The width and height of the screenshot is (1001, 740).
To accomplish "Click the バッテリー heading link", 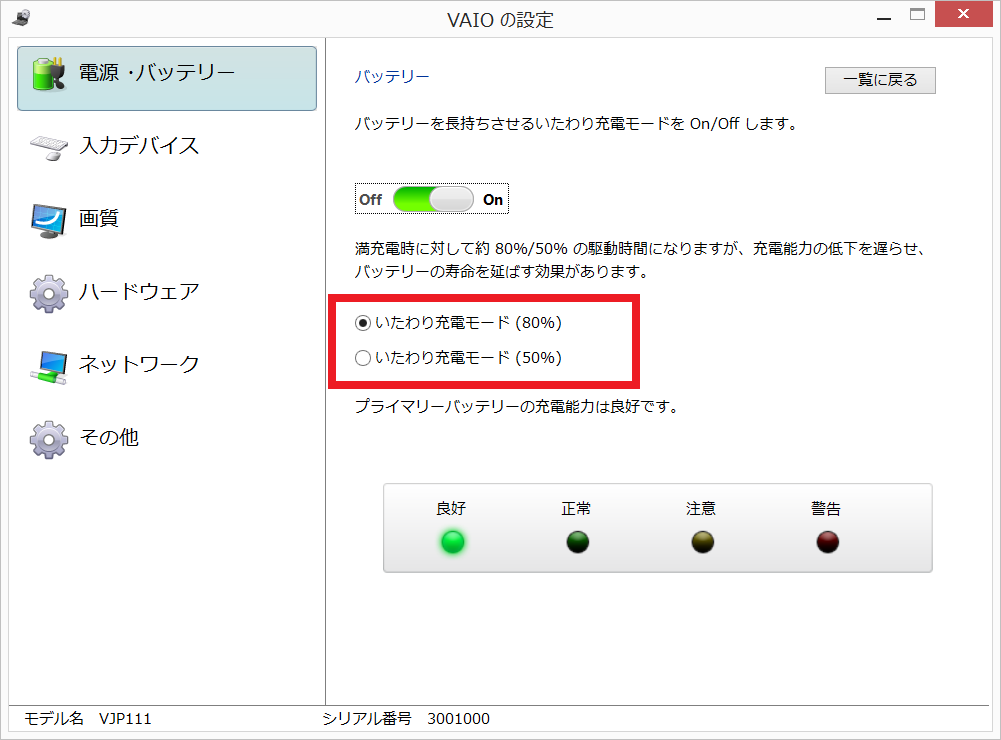I will 392,77.
